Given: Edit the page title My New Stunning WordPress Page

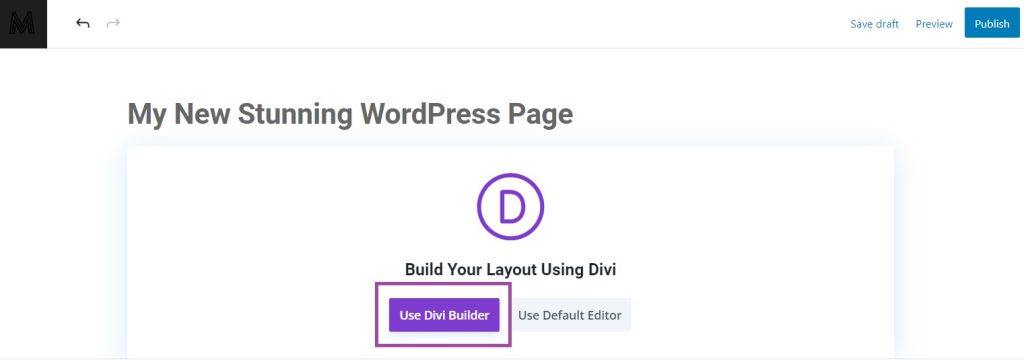Looking at the screenshot, I should [x=350, y=114].
